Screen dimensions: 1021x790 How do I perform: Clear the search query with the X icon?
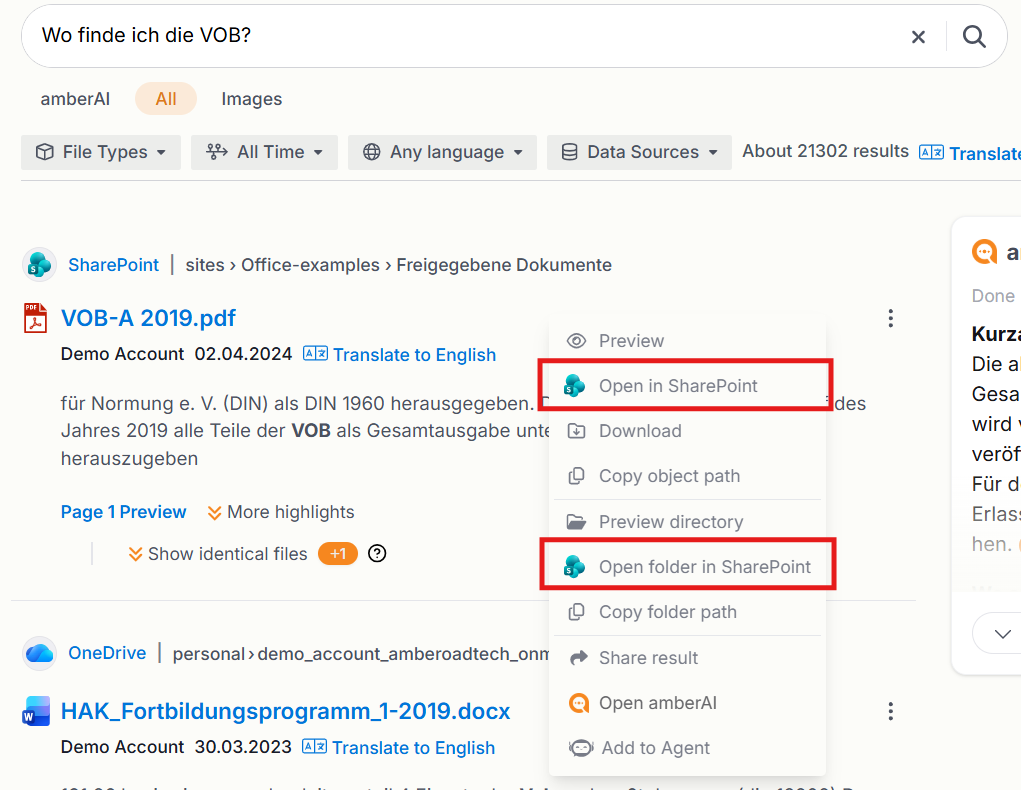point(918,37)
